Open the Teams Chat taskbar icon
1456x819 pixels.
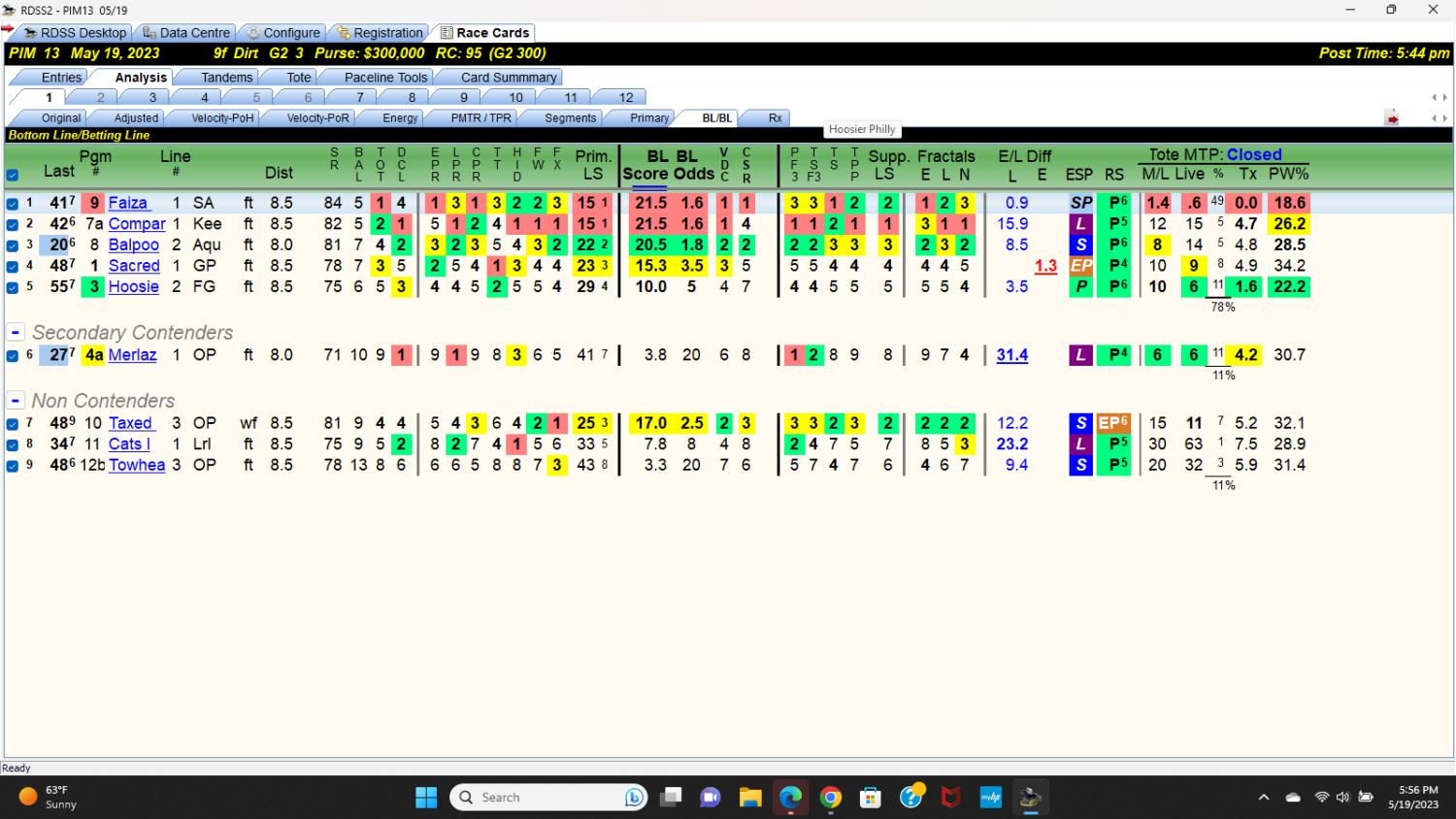pos(711,798)
